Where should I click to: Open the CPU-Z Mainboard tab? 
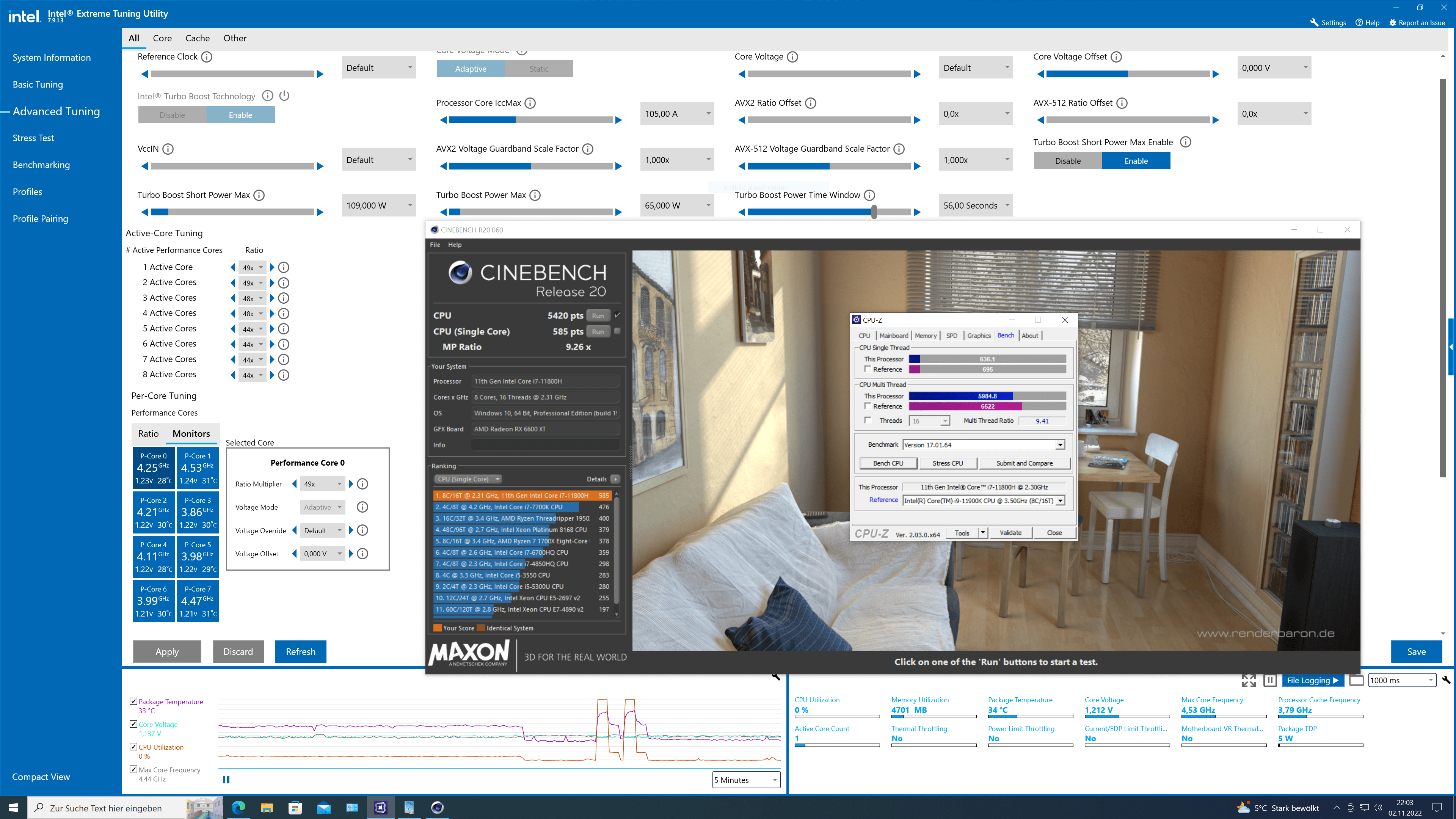894,336
